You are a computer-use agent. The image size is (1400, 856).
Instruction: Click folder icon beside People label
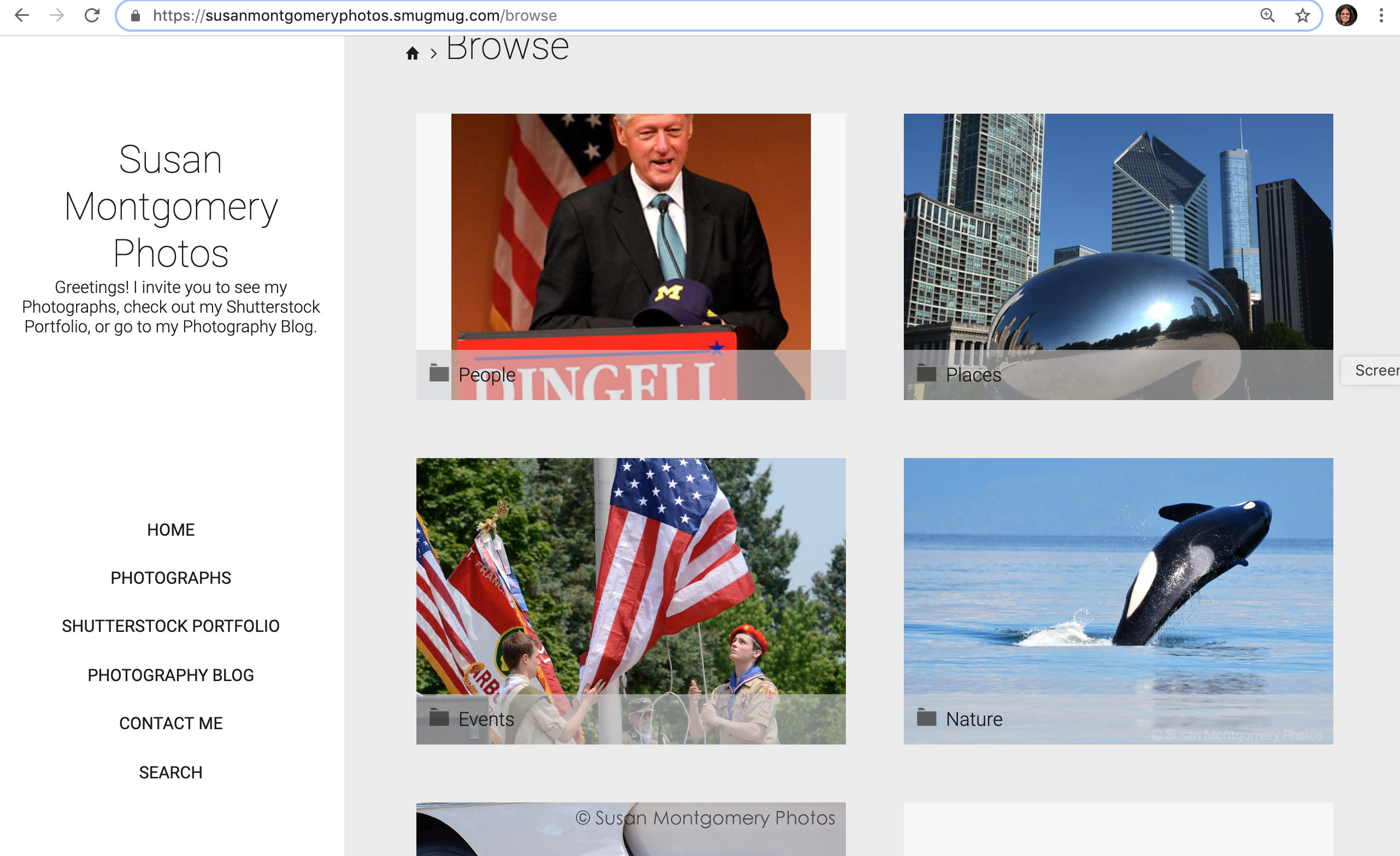coord(439,373)
